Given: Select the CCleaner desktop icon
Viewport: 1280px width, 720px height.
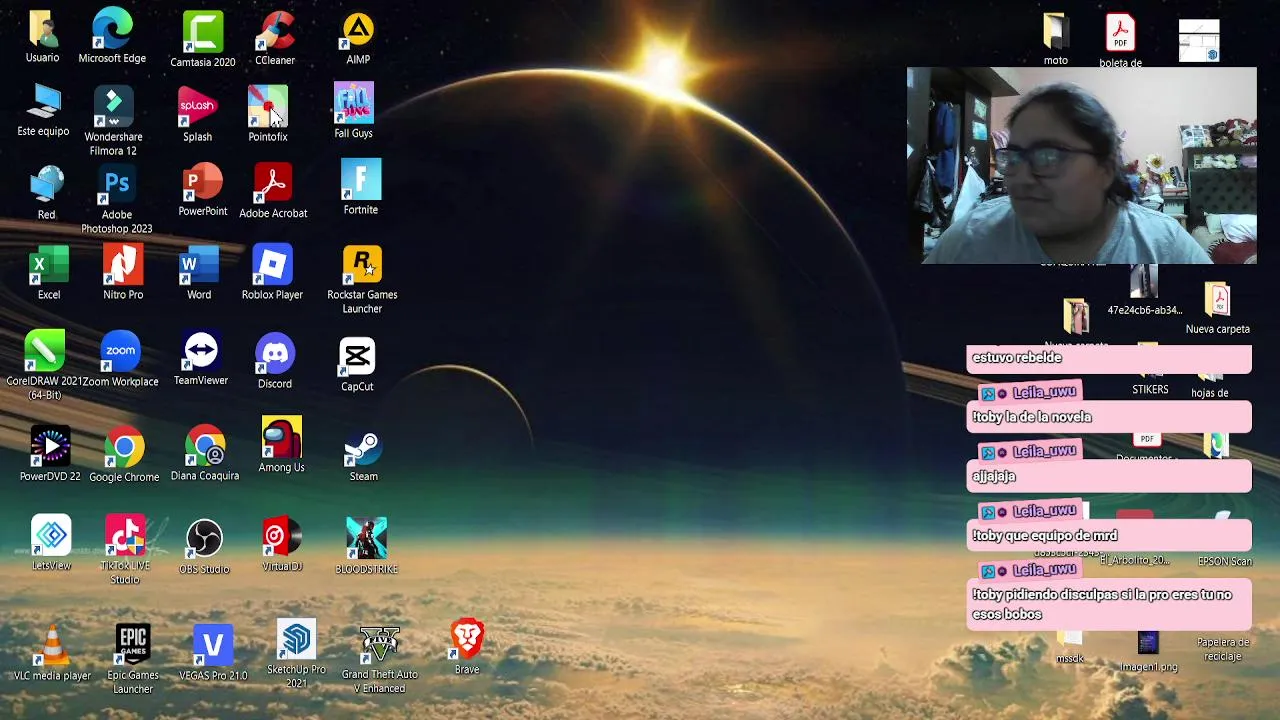Looking at the screenshot, I should click(x=275, y=32).
